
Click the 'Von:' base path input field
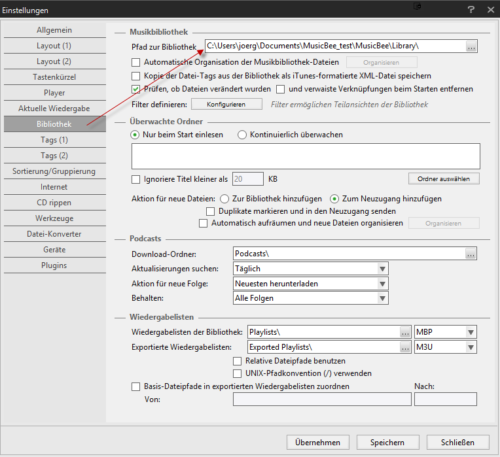pos(322,399)
